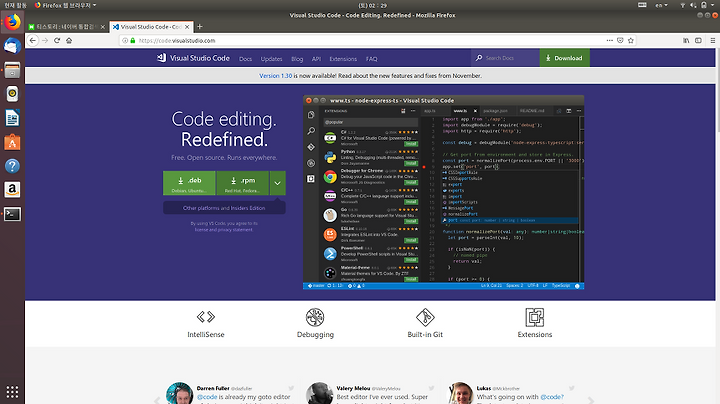
Task: Open the Docs navigation item
Action: tap(245, 59)
